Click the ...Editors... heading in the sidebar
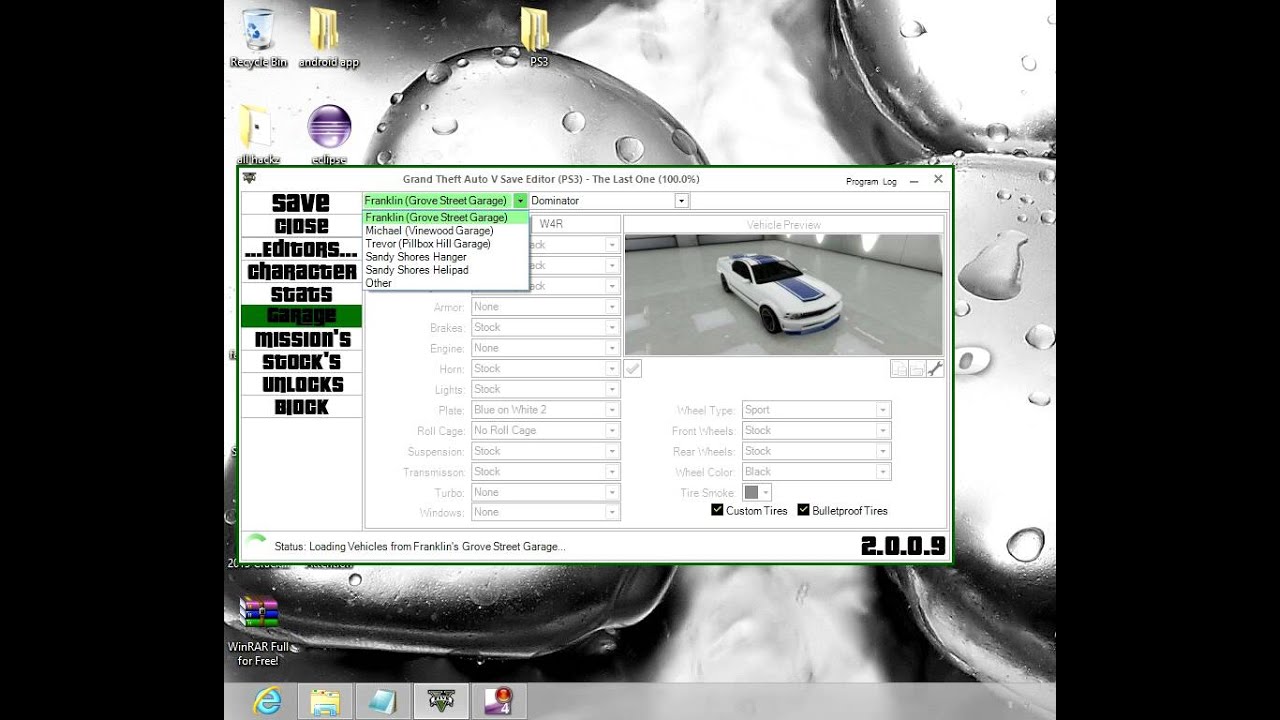 [x=301, y=249]
